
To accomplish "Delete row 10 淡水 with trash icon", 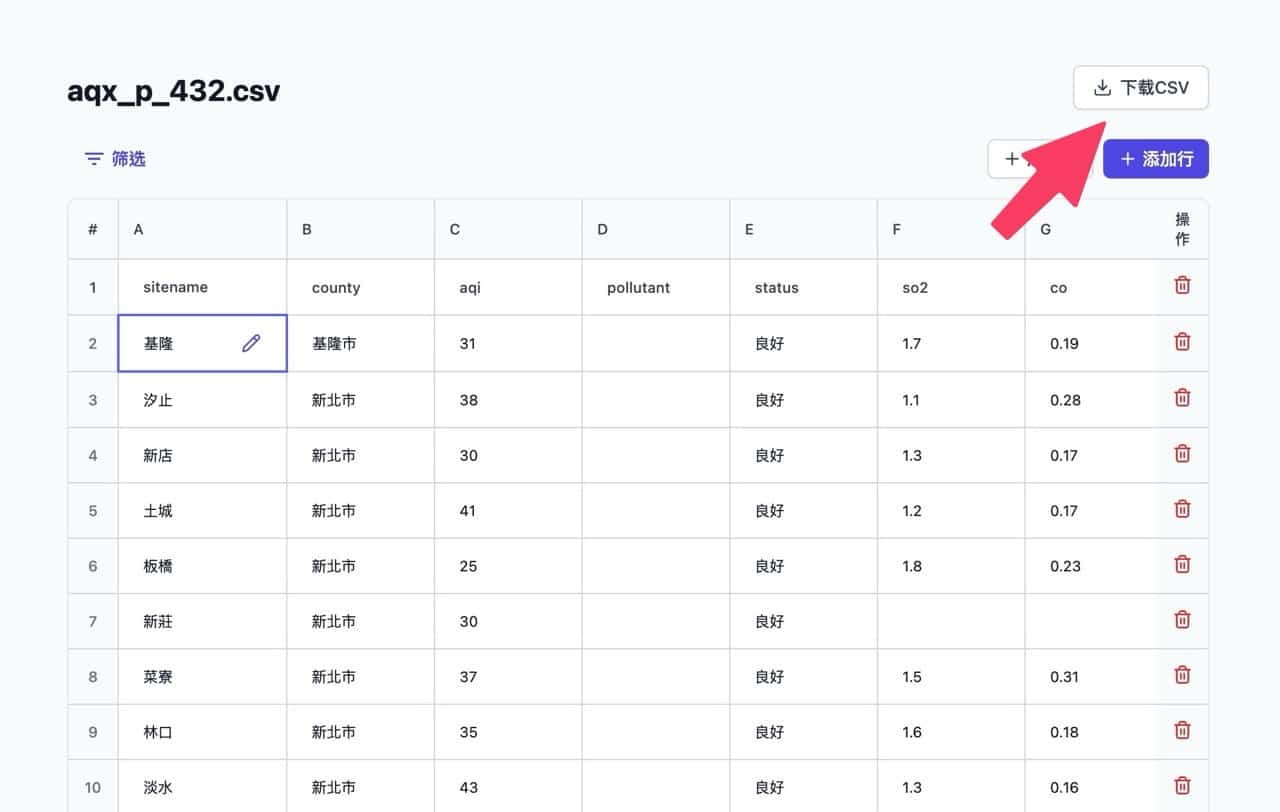I will click(1182, 786).
